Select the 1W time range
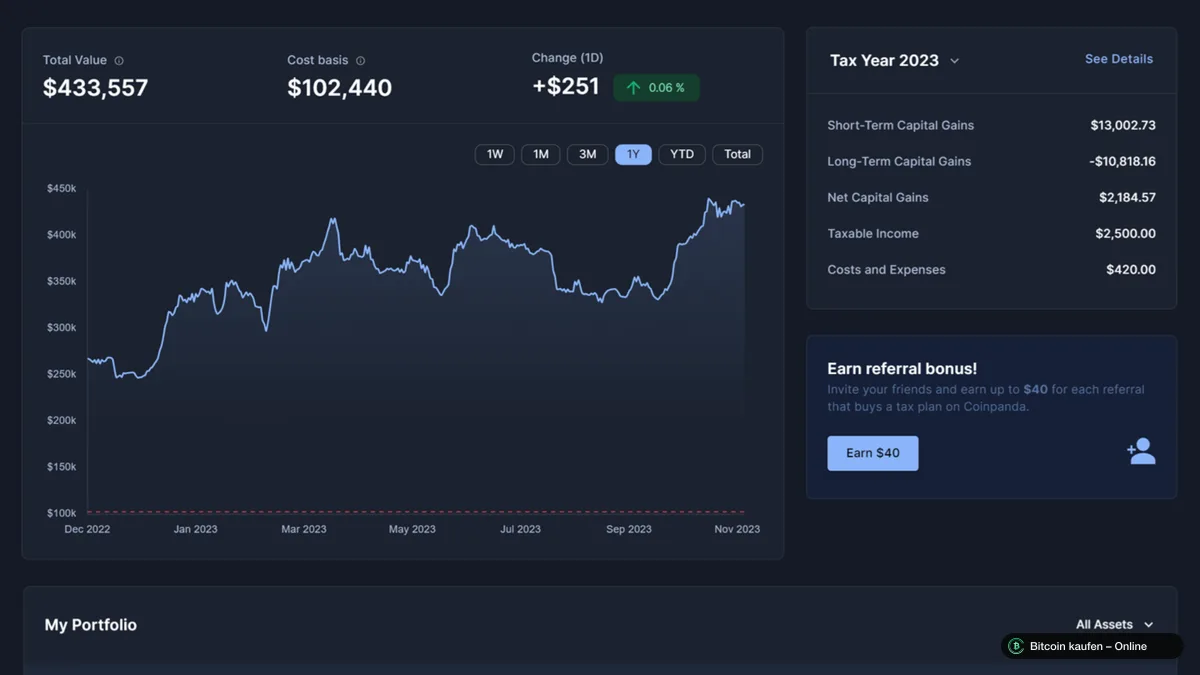The image size is (1200, 675). tap(495, 154)
